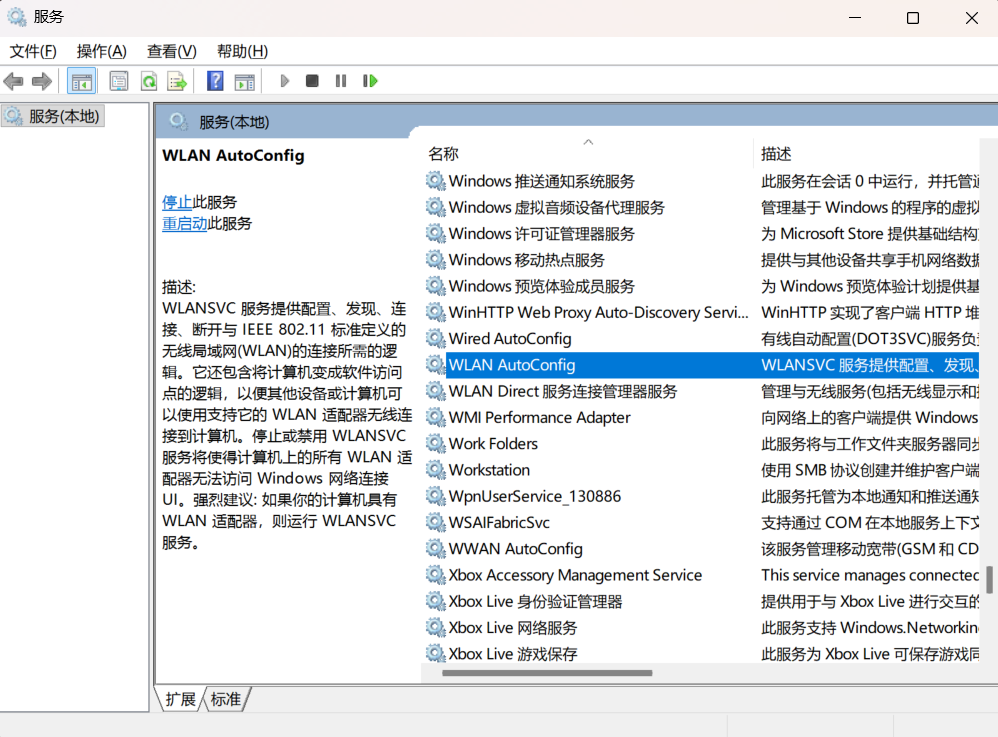Open Properties using the properties toolbar icon
Image resolution: width=998 pixels, height=737 pixels.
[x=118, y=80]
